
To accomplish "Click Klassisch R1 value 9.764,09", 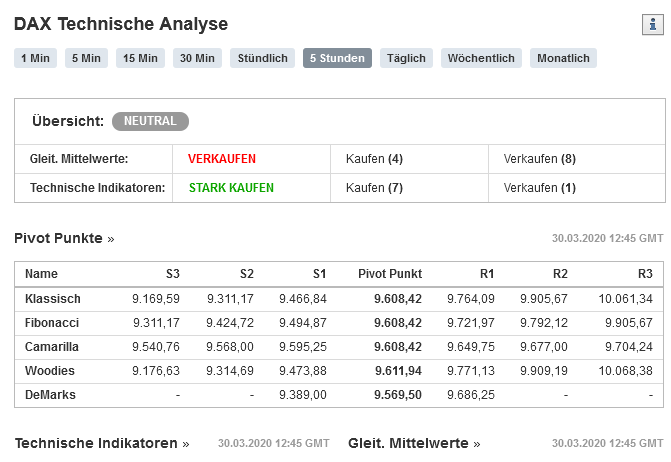I will coord(471,299).
